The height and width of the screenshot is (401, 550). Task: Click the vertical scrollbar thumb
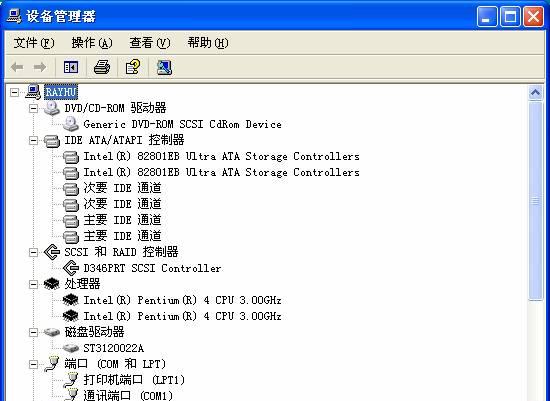tap(535, 201)
